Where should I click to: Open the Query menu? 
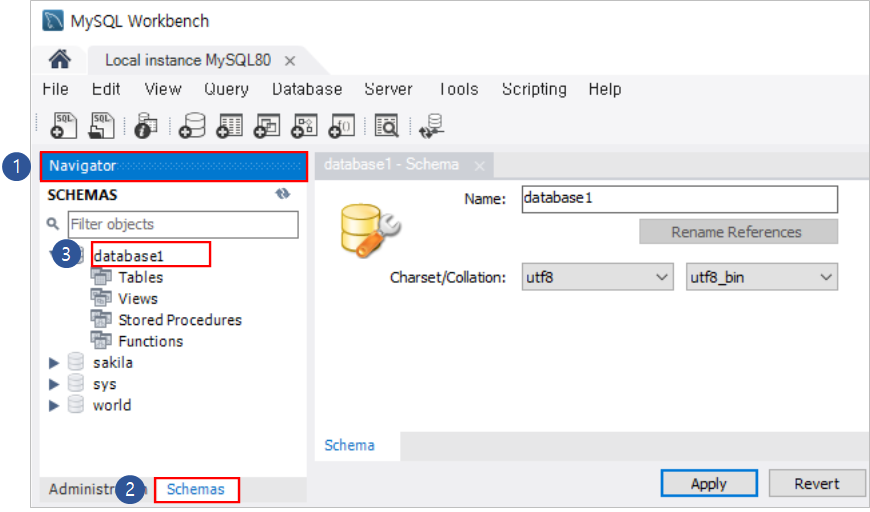pyautogui.click(x=226, y=89)
